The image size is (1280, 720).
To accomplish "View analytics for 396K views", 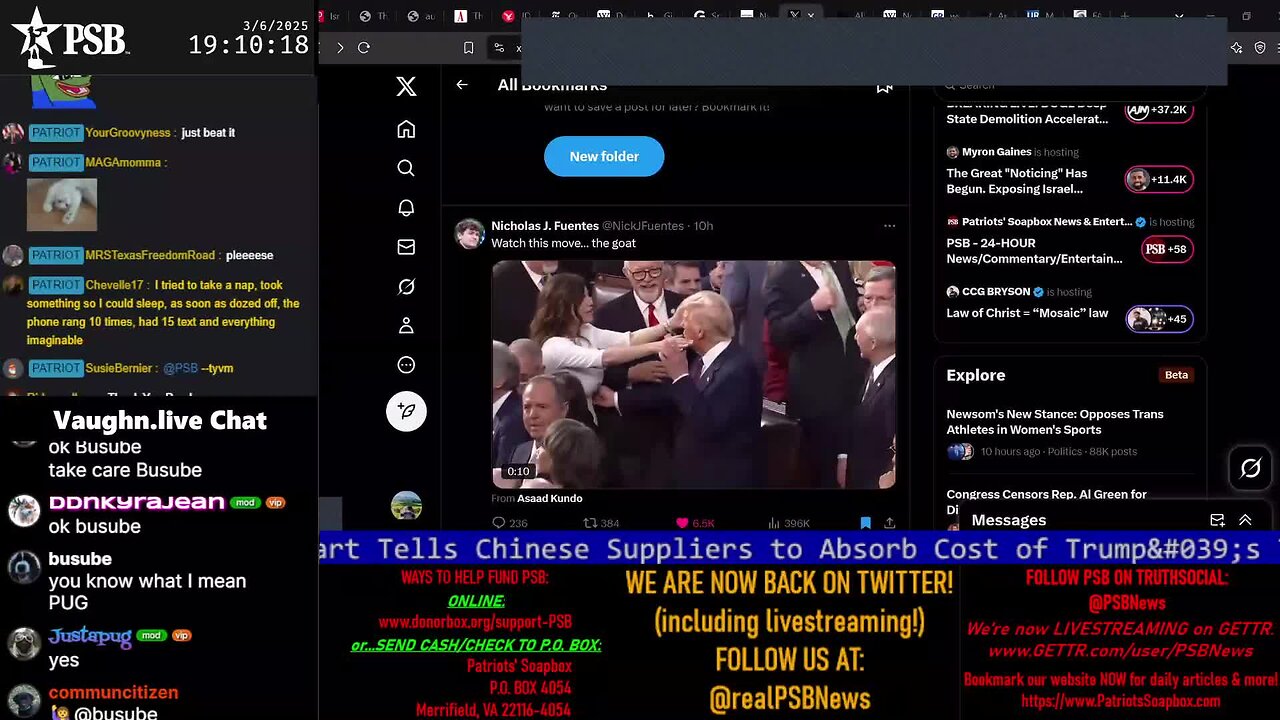I will tap(788, 523).
